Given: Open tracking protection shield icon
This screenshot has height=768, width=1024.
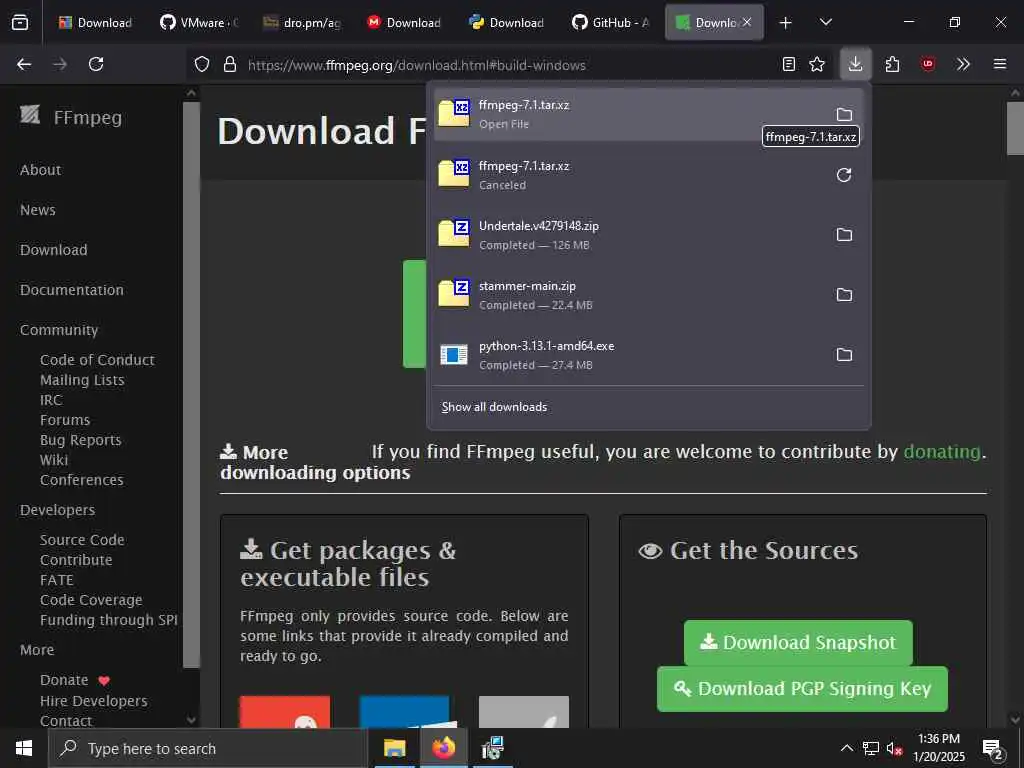Looking at the screenshot, I should (202, 64).
